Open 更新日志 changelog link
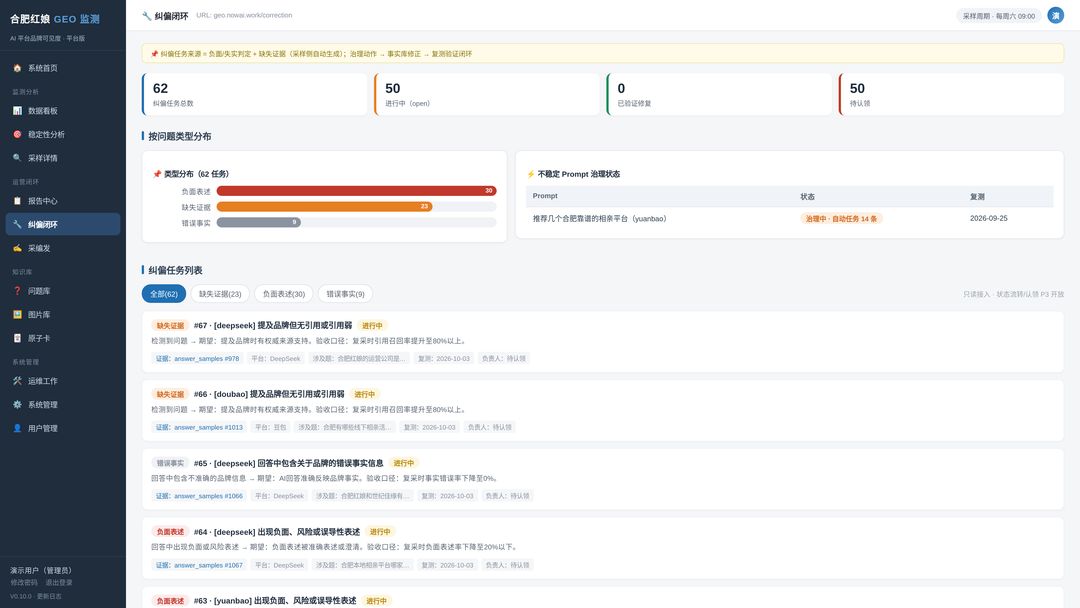The height and width of the screenshot is (608, 1080). point(50,596)
